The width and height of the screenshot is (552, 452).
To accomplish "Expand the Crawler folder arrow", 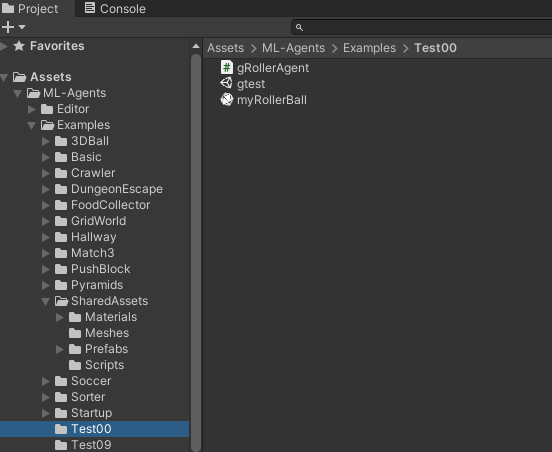I will 46,173.
